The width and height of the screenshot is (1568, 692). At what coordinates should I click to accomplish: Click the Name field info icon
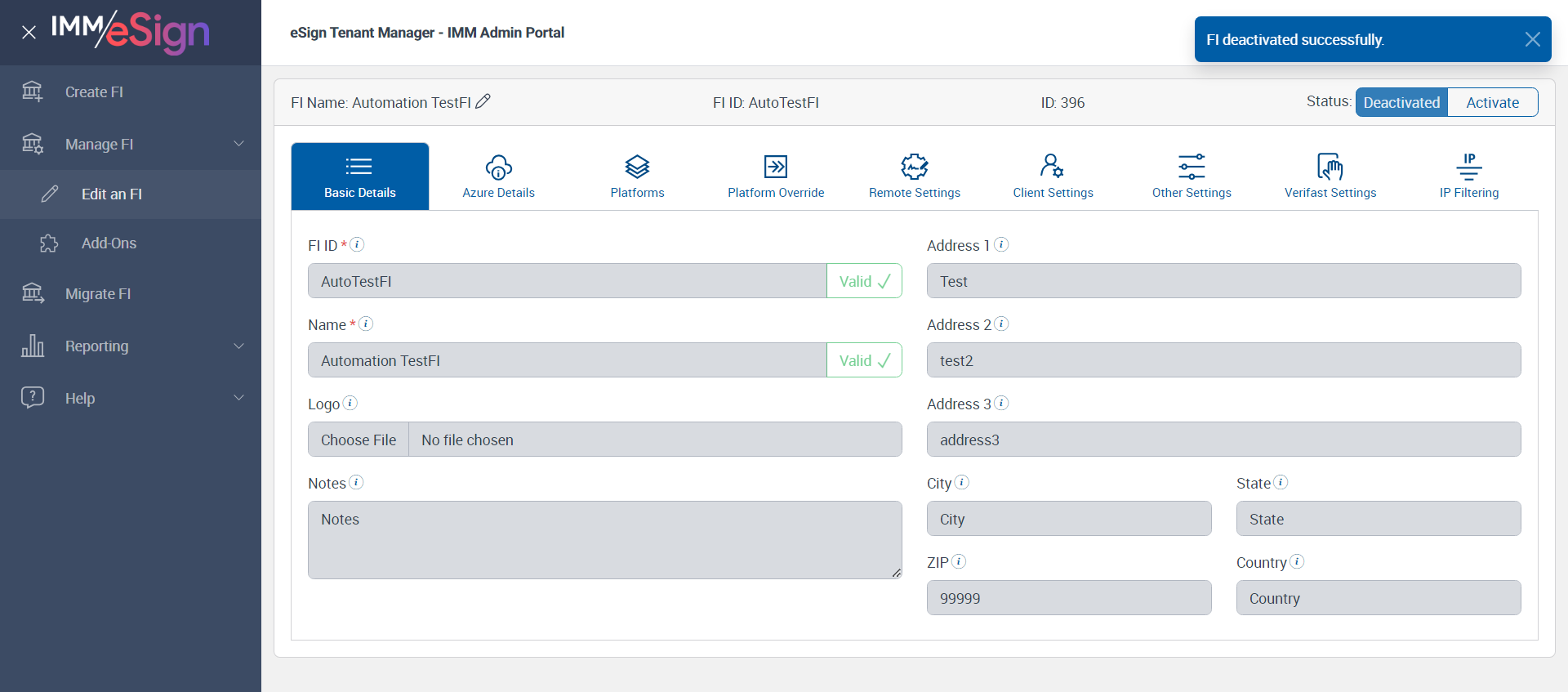366,324
